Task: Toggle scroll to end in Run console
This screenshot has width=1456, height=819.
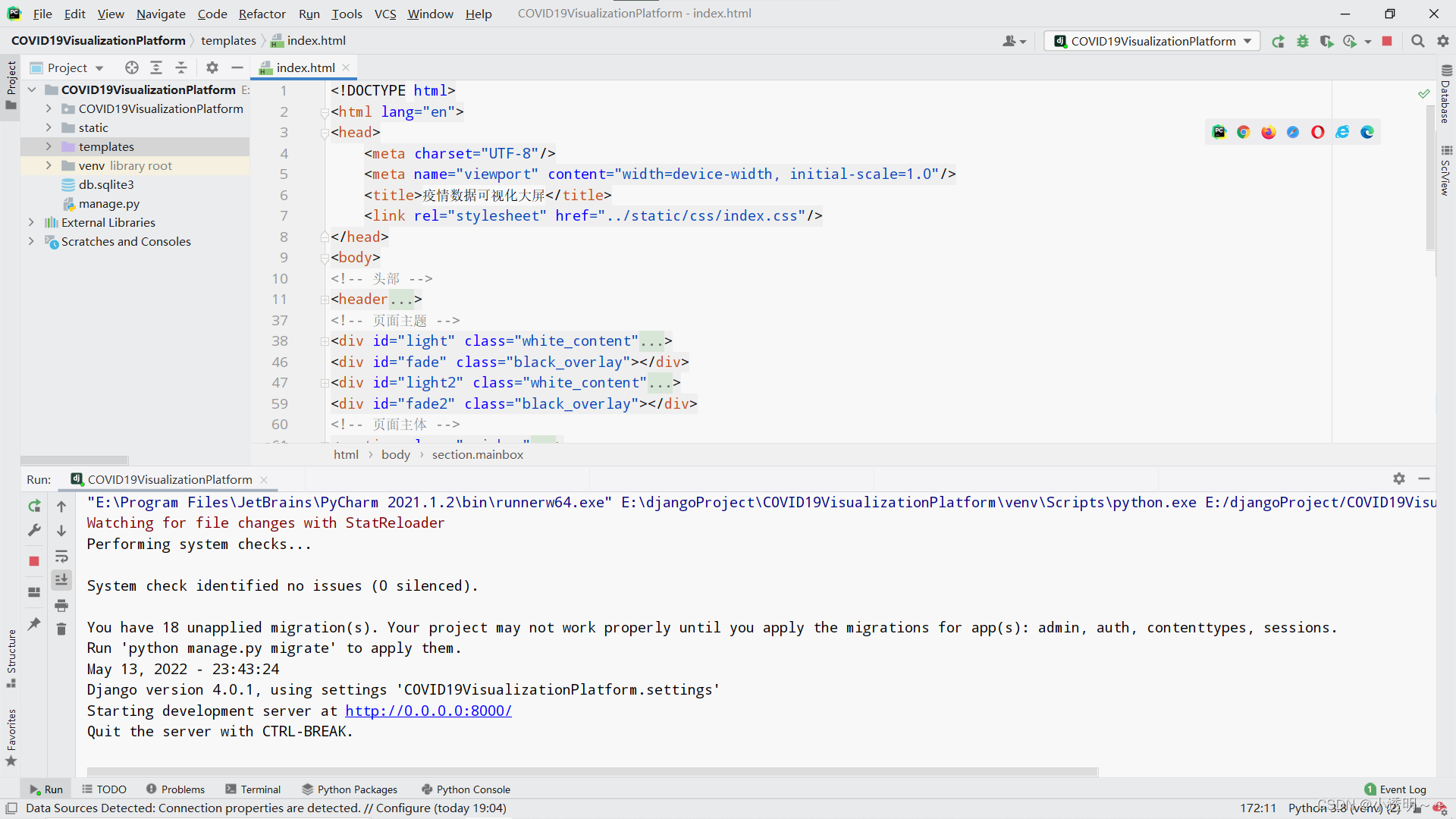Action: point(61,580)
